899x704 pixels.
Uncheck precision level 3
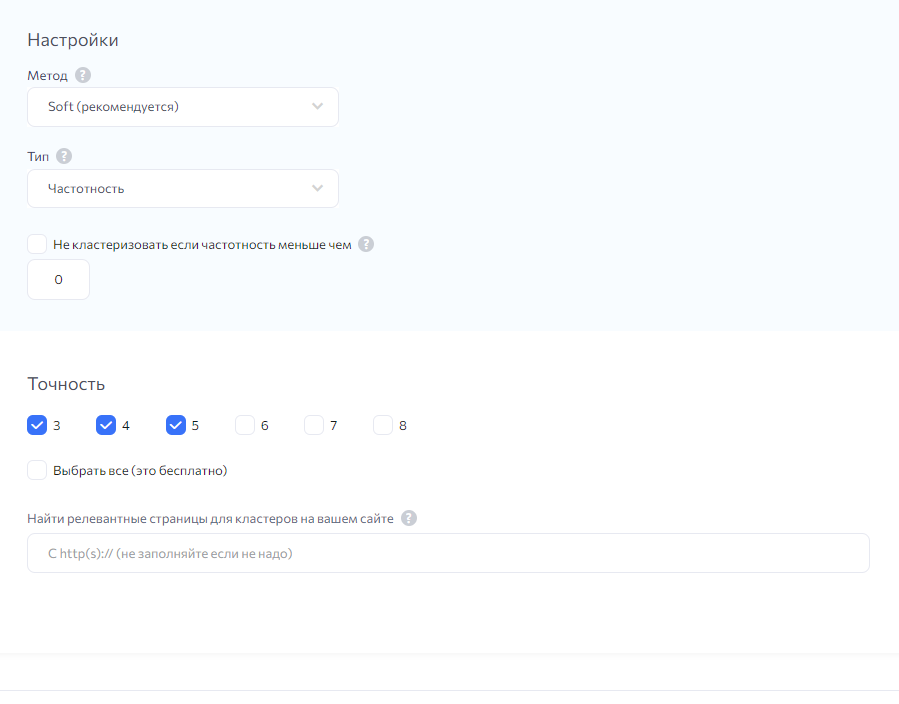click(x=37, y=425)
